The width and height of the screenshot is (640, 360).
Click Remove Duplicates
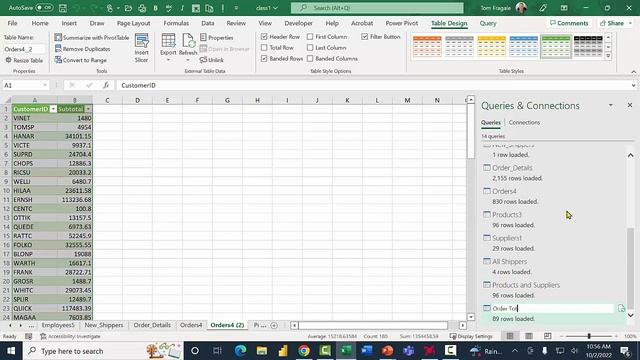pyautogui.click(x=82, y=49)
